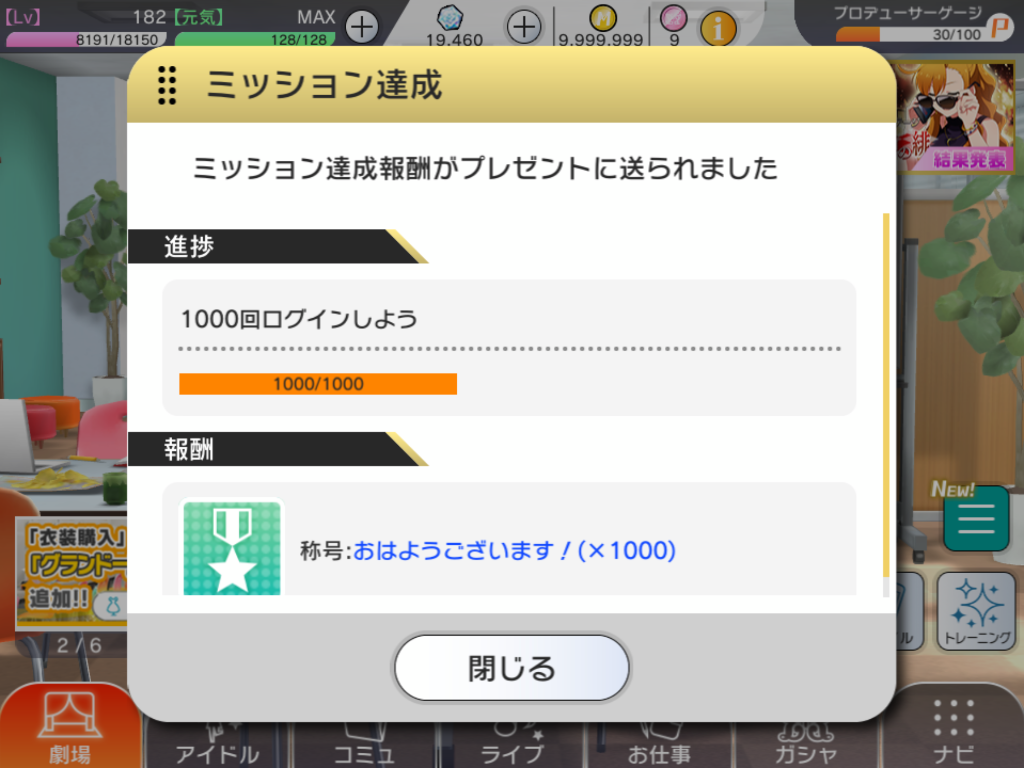Switch to the アイドル tab
Image resolution: width=1024 pixels, height=768 pixels.
217,744
